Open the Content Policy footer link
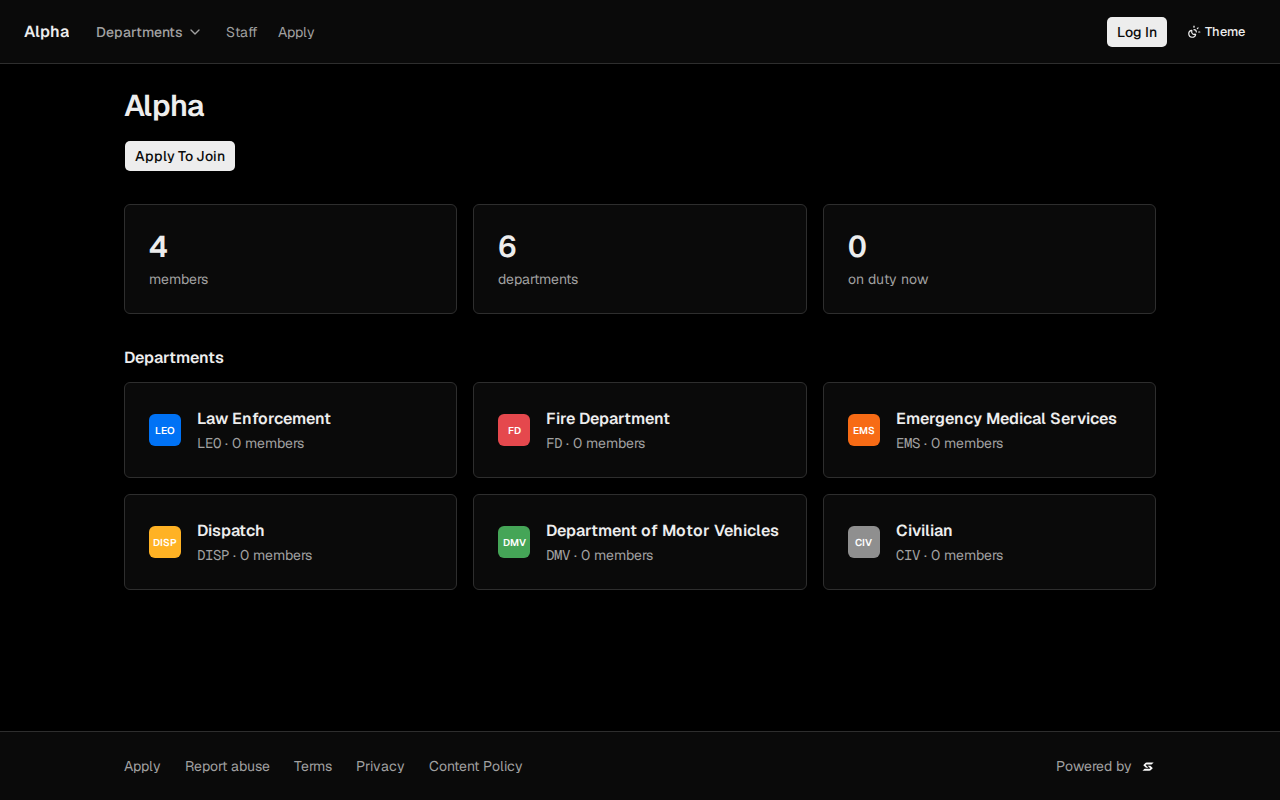Image resolution: width=1280 pixels, height=800 pixels. click(x=476, y=766)
